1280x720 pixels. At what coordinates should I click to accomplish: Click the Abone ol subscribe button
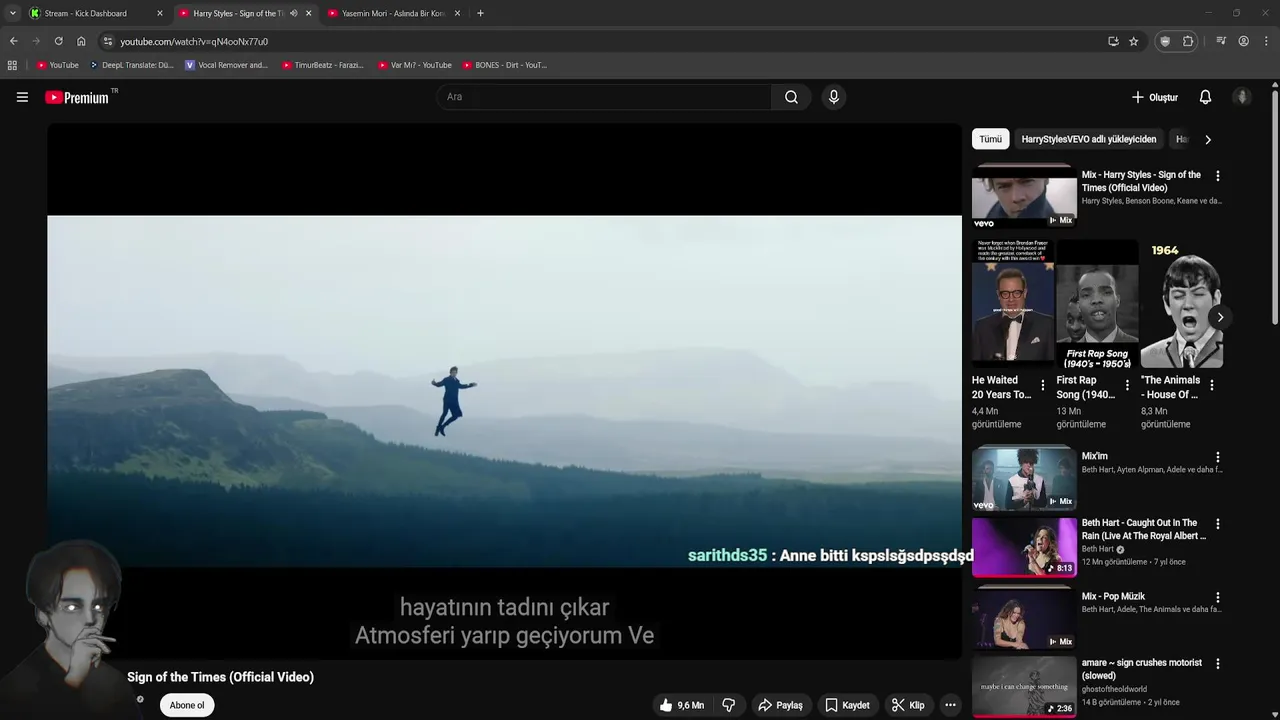pyautogui.click(x=187, y=705)
